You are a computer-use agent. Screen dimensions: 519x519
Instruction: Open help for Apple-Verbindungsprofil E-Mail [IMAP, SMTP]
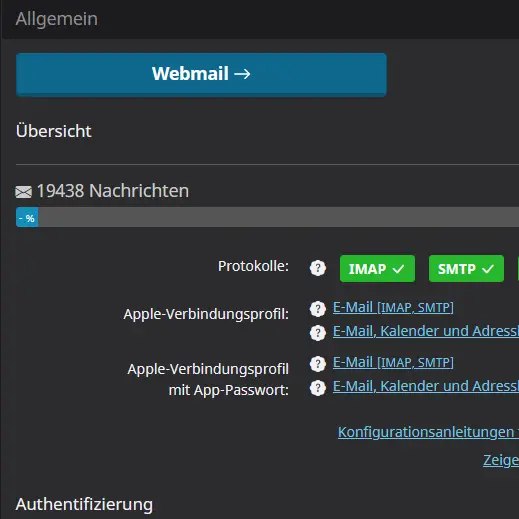coord(318,309)
